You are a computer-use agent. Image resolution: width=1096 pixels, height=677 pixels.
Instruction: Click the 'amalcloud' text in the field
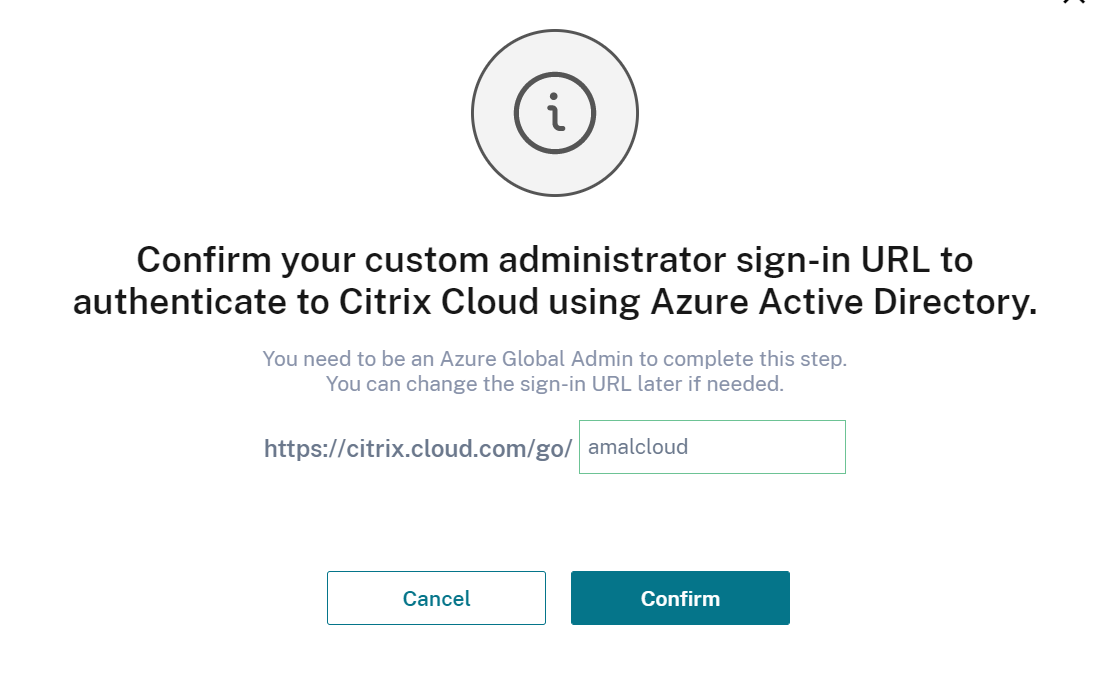pos(638,447)
